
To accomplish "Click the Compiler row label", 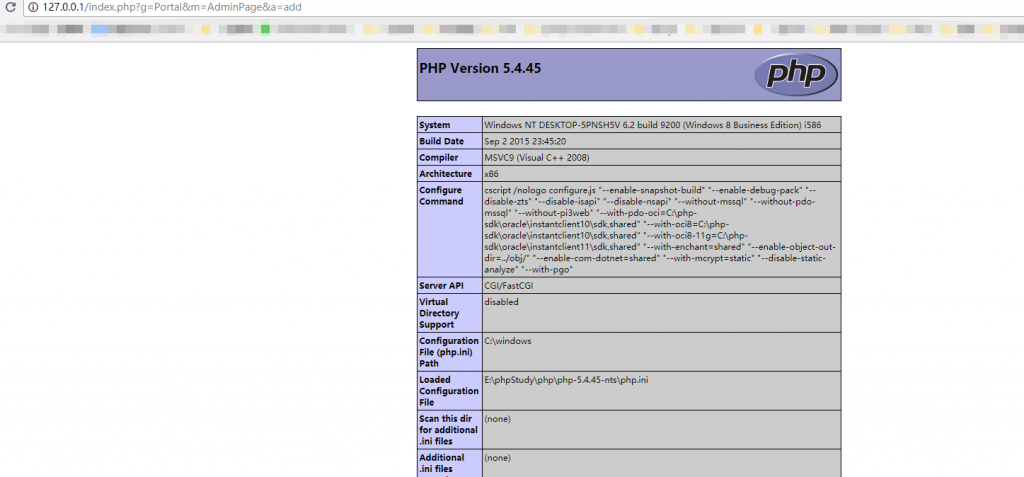I will pyautogui.click(x=439, y=157).
